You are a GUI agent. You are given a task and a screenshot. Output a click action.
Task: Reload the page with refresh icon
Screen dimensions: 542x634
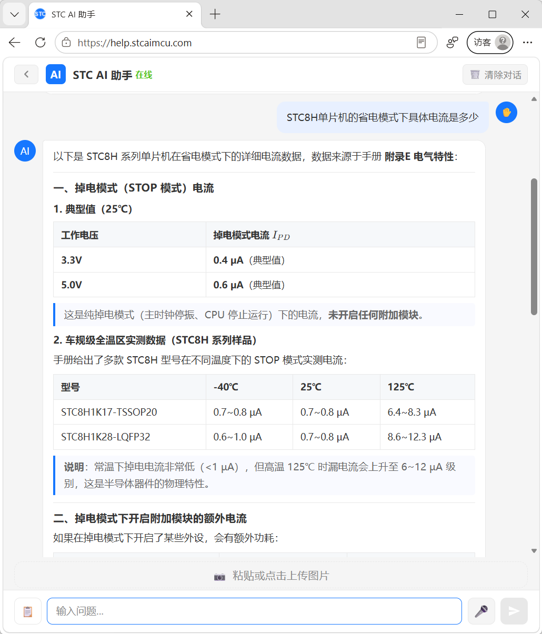[40, 42]
